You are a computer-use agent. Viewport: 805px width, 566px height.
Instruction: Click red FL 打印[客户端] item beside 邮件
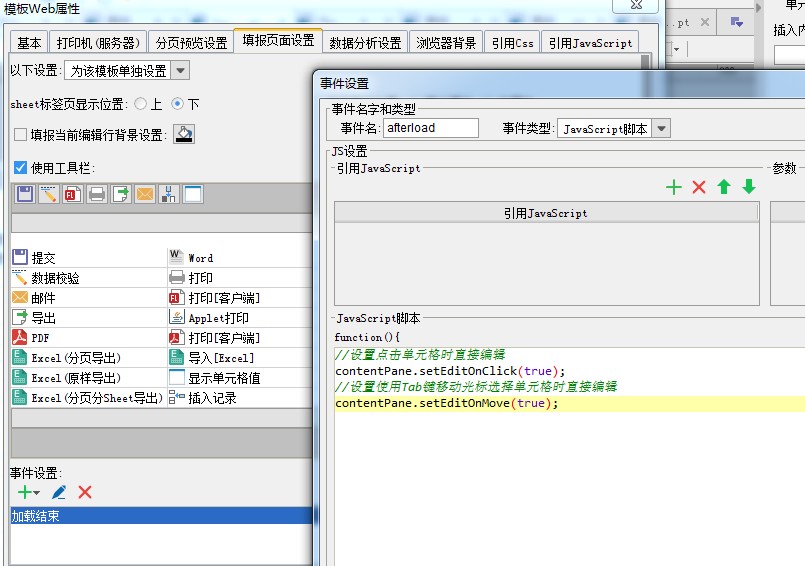pyautogui.click(x=240, y=298)
